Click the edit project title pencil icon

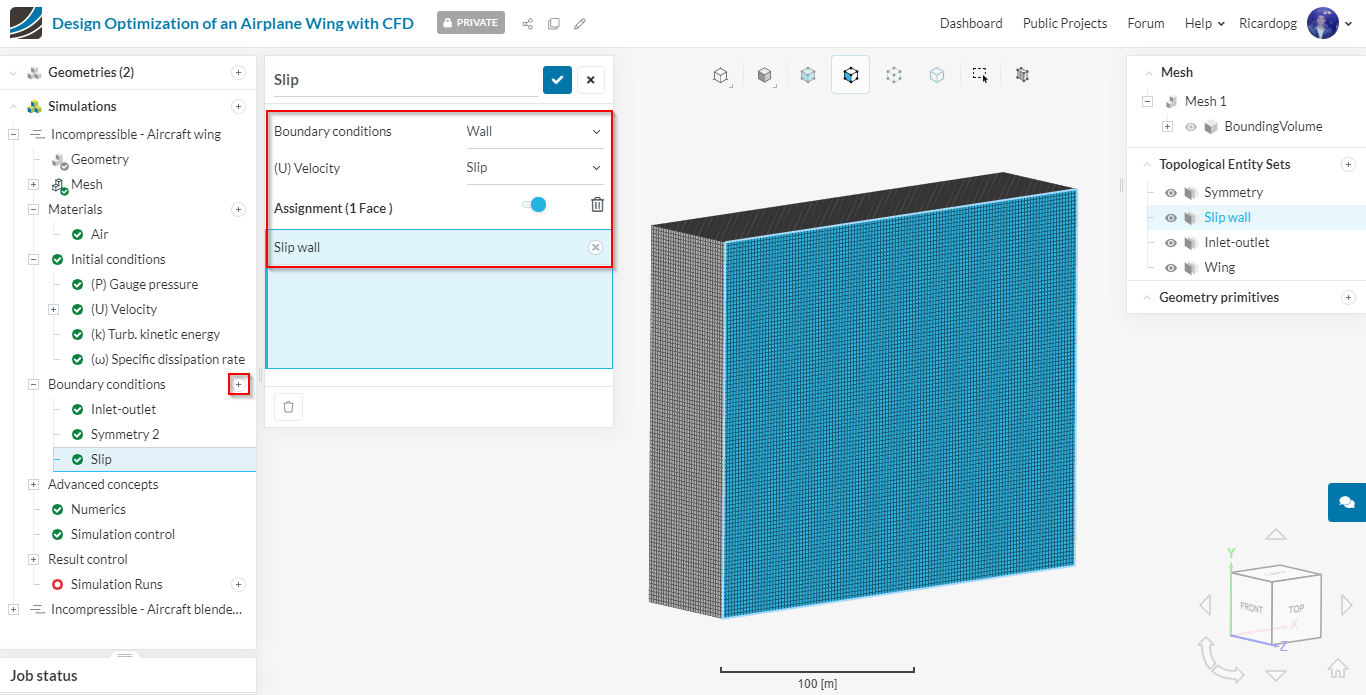point(580,23)
